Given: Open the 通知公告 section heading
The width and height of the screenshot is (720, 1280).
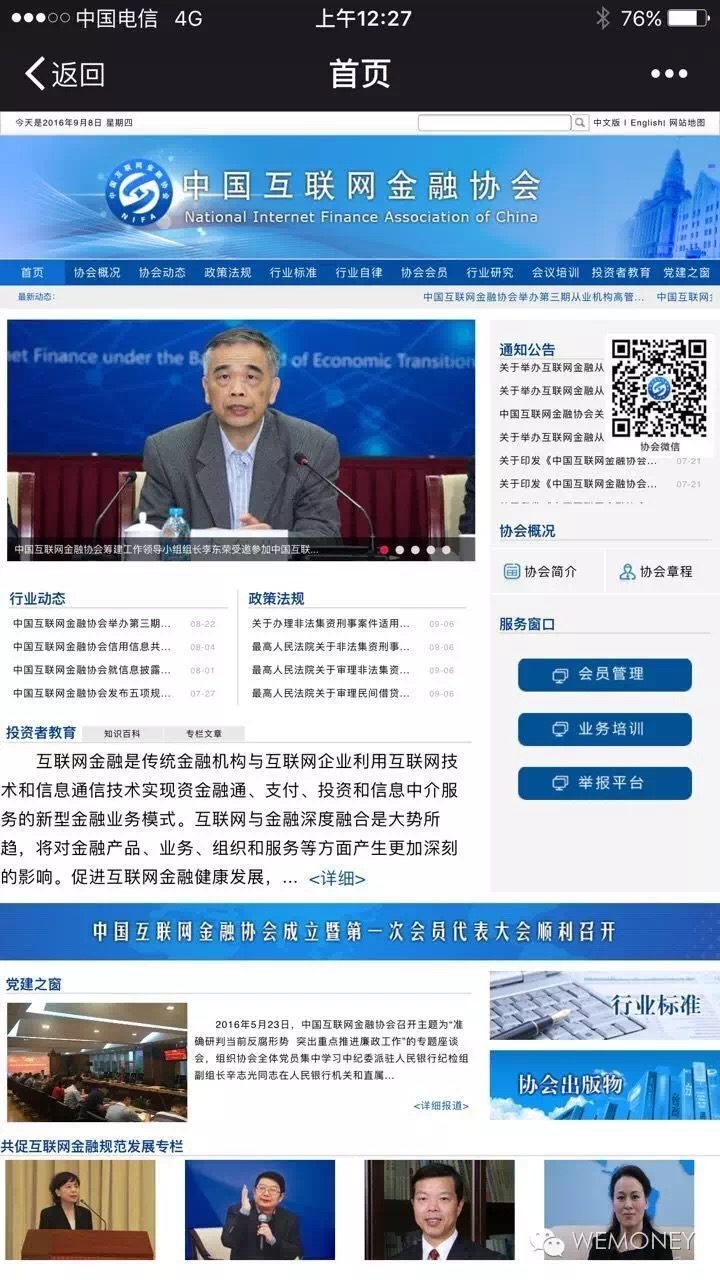Looking at the screenshot, I should [527, 349].
